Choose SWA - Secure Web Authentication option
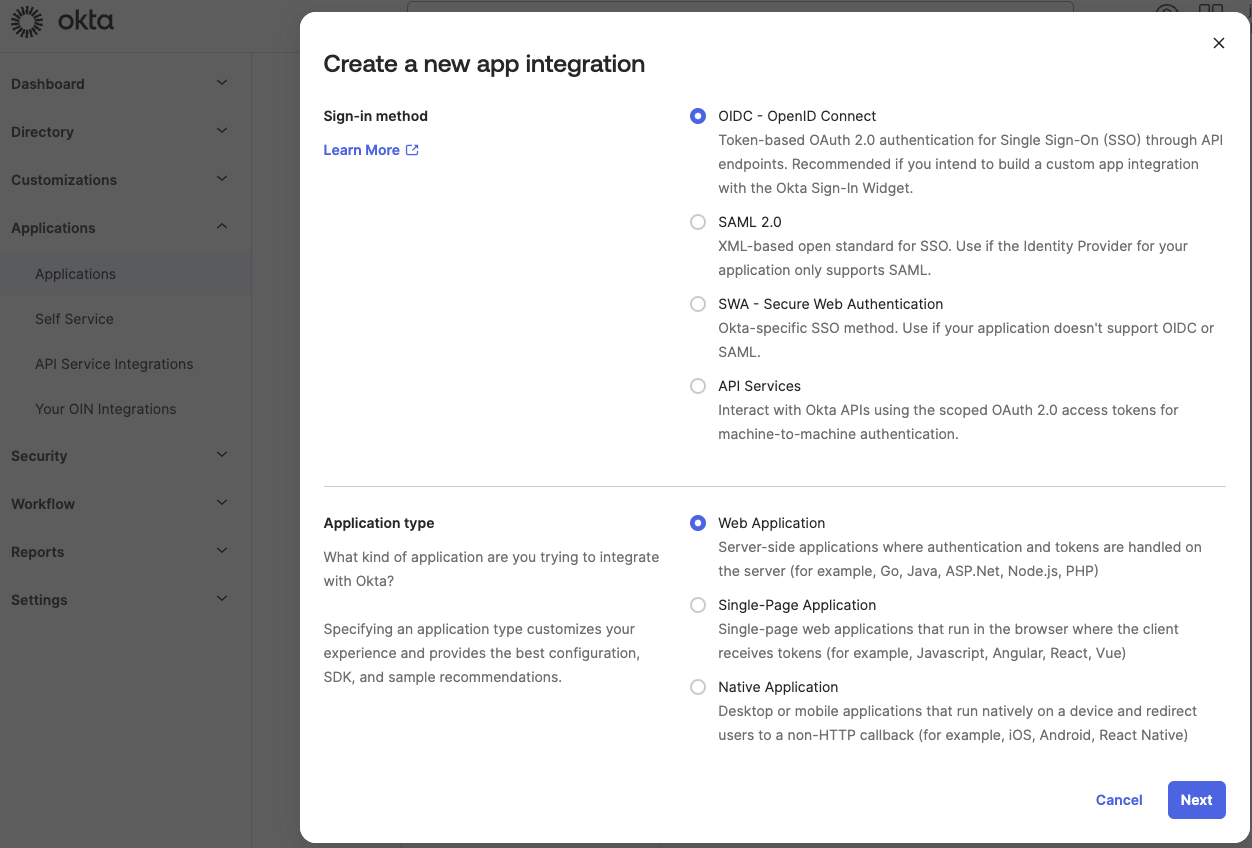The width and height of the screenshot is (1252, 848). (698, 304)
